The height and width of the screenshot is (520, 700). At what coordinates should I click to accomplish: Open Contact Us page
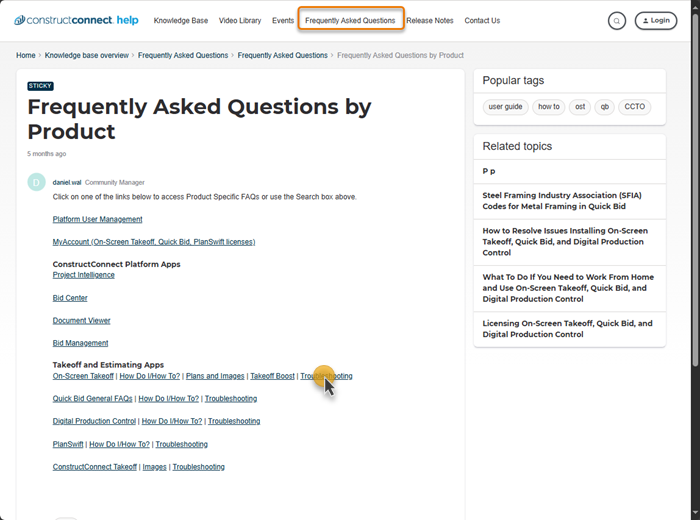coord(482,21)
